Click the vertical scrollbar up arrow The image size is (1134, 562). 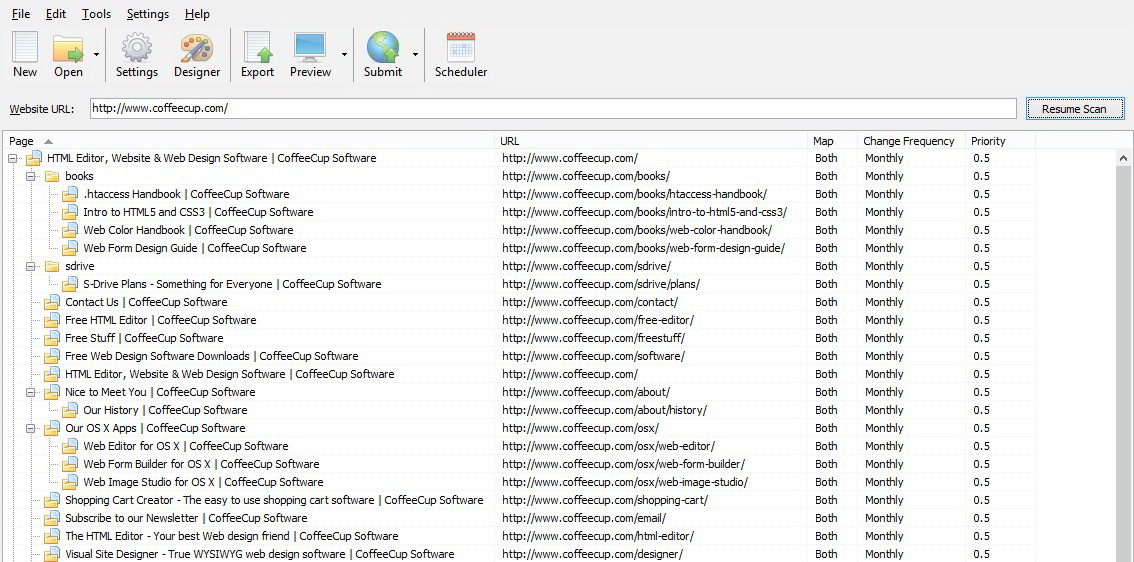(1124, 158)
